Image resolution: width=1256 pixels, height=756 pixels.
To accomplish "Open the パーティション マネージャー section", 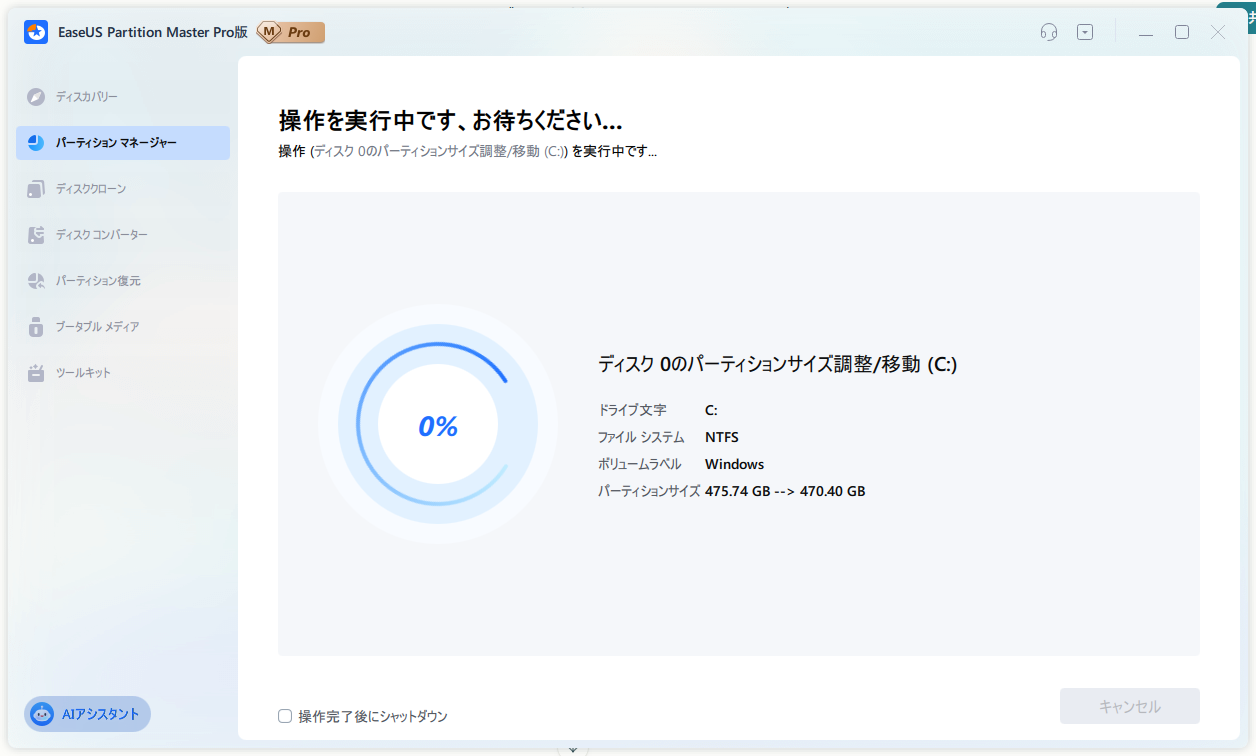I will [123, 143].
